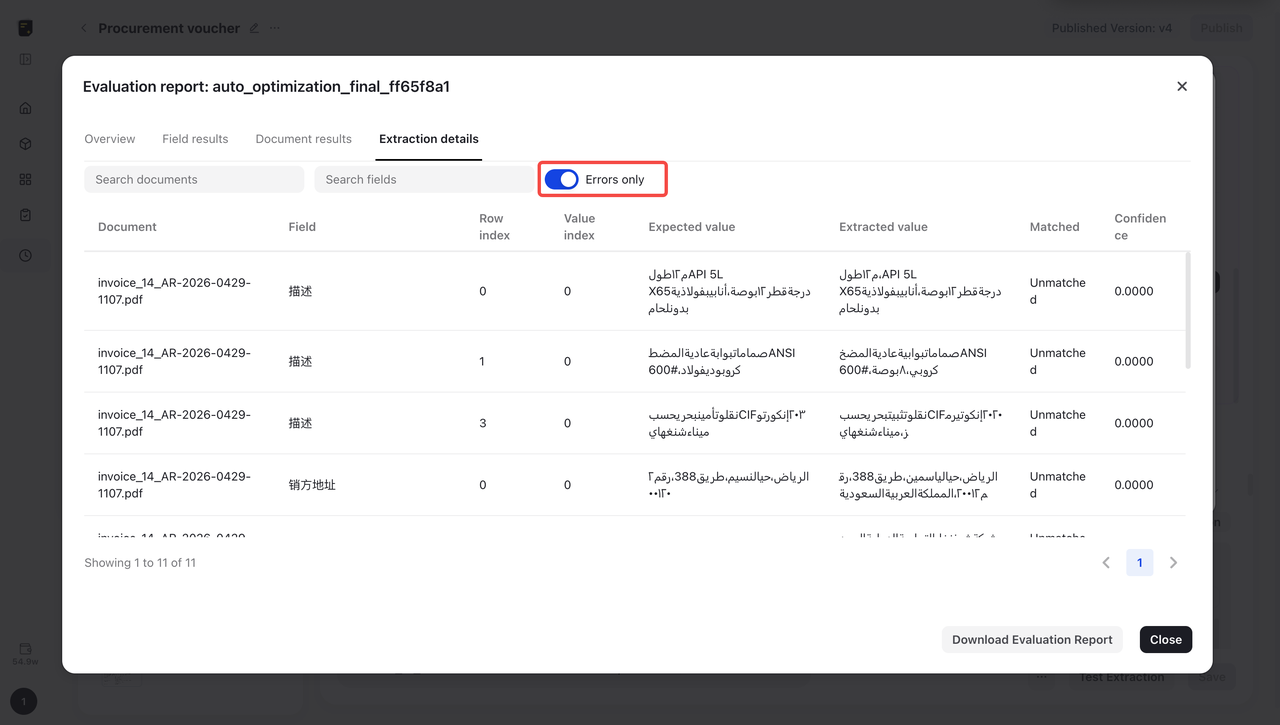Toggle the Errors only switch

[x=562, y=180]
